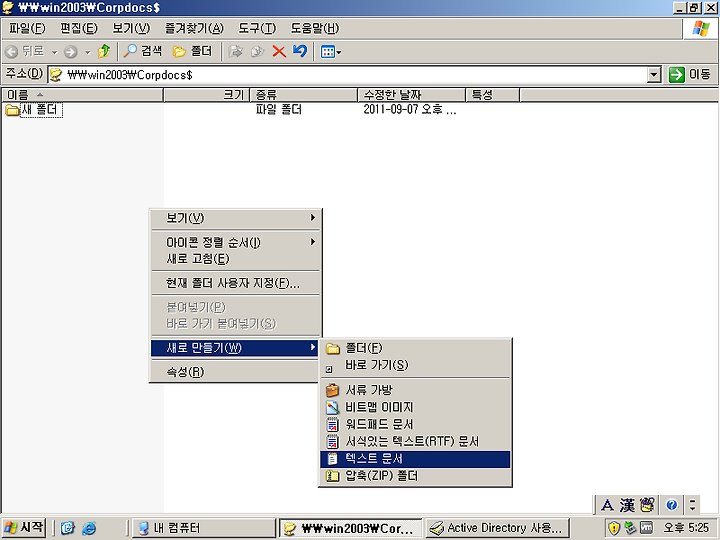Choose 속성(R) in context menu

point(236,372)
